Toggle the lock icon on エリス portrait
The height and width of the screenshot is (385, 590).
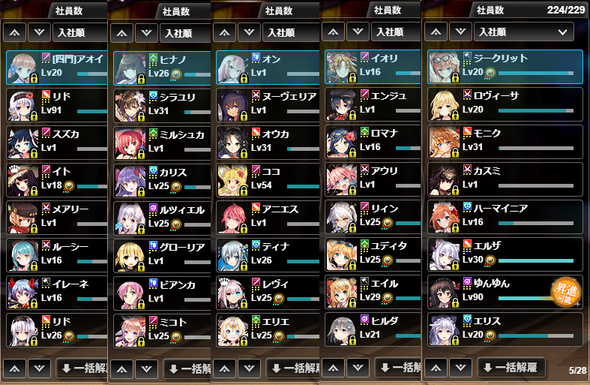tap(455, 340)
